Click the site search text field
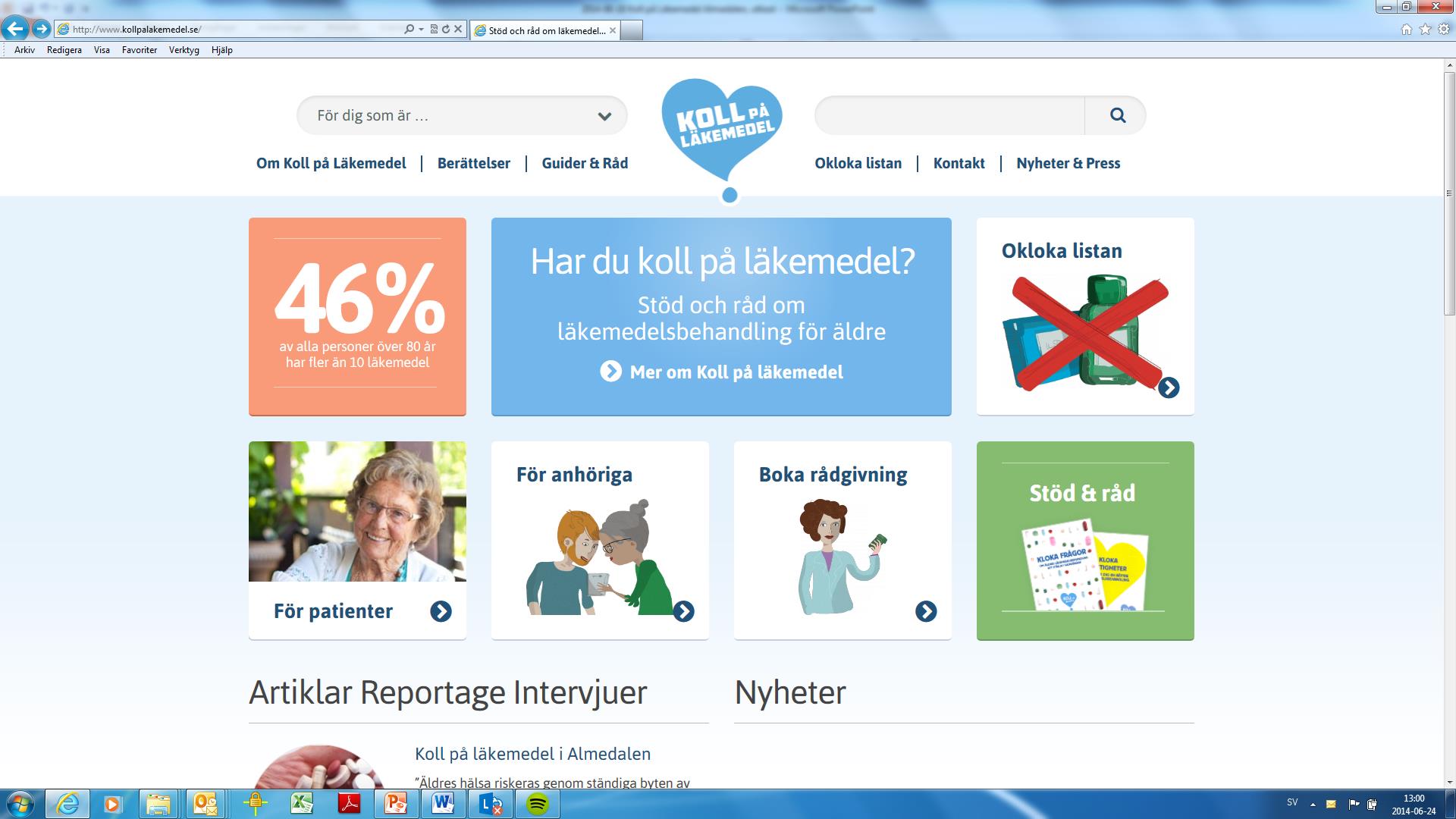This screenshot has width=1456, height=819. point(949,115)
